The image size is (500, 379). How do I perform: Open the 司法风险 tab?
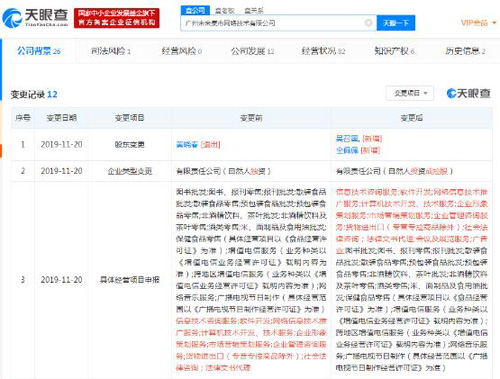pyautogui.click(x=111, y=51)
